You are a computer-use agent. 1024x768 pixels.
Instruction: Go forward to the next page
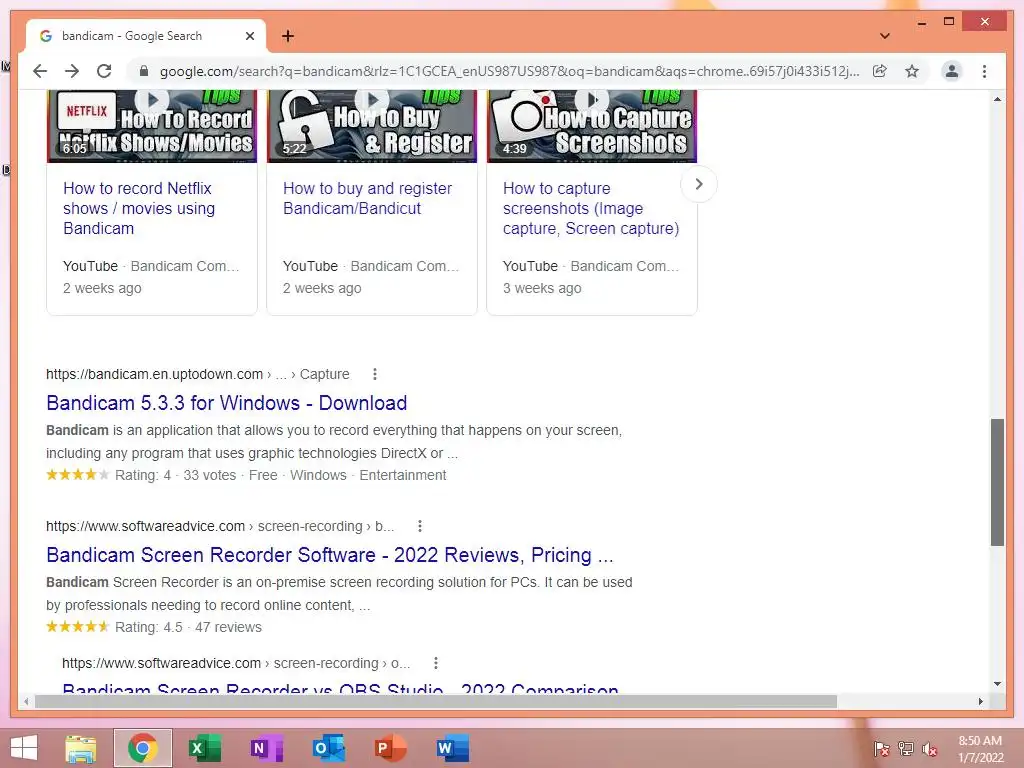(72, 71)
